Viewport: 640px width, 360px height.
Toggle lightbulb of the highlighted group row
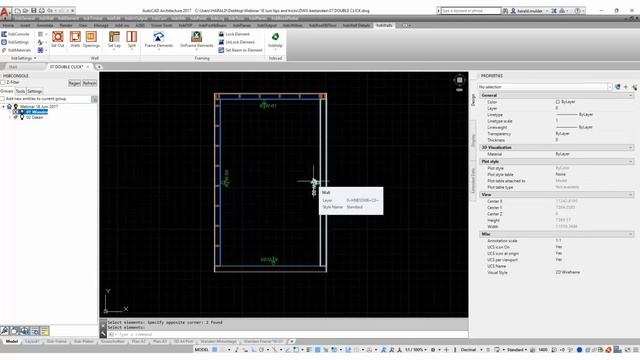22,112
